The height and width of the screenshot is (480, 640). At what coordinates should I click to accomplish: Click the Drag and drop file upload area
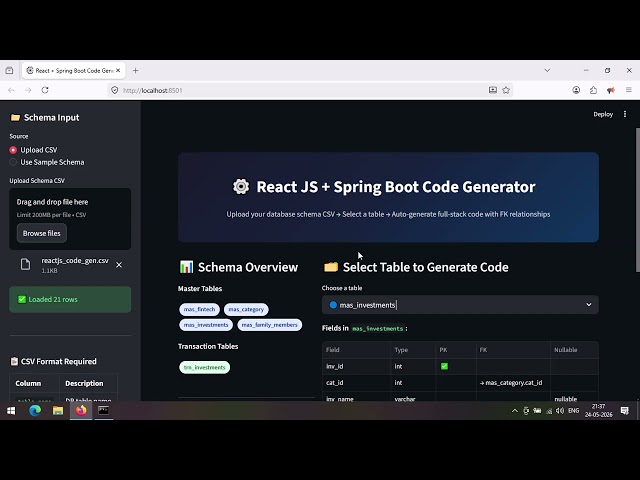(x=70, y=219)
